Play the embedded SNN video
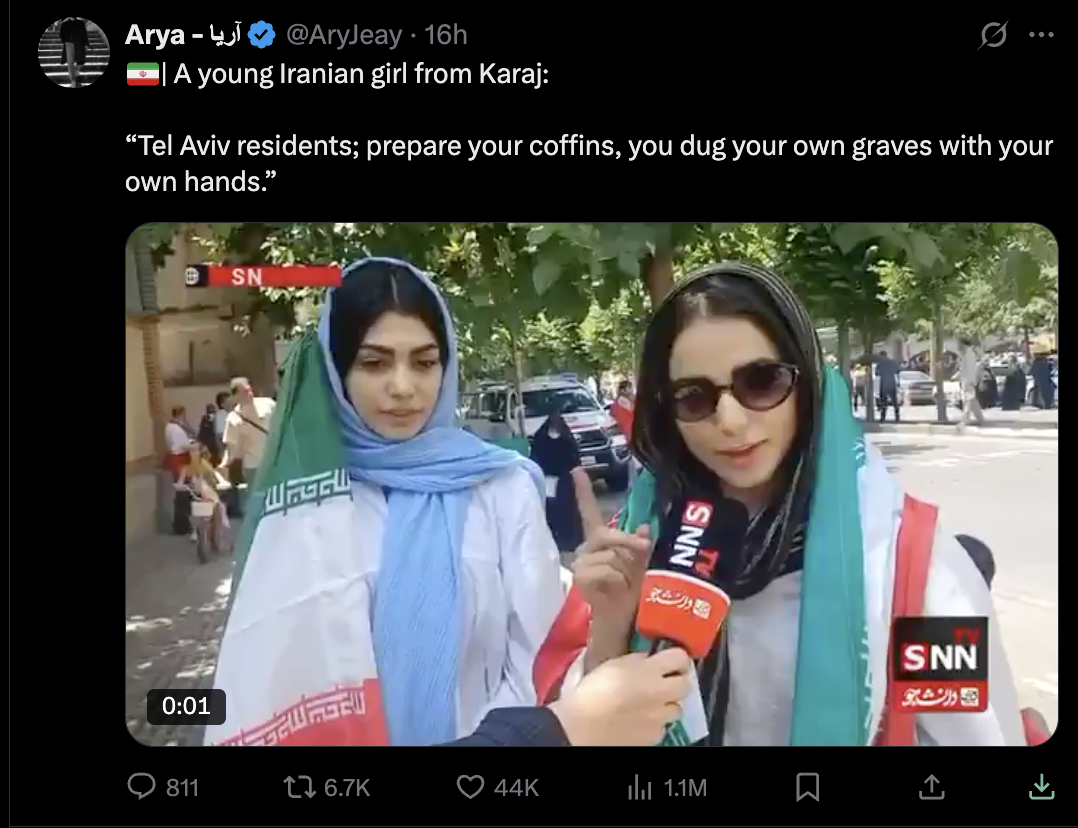 coord(591,484)
